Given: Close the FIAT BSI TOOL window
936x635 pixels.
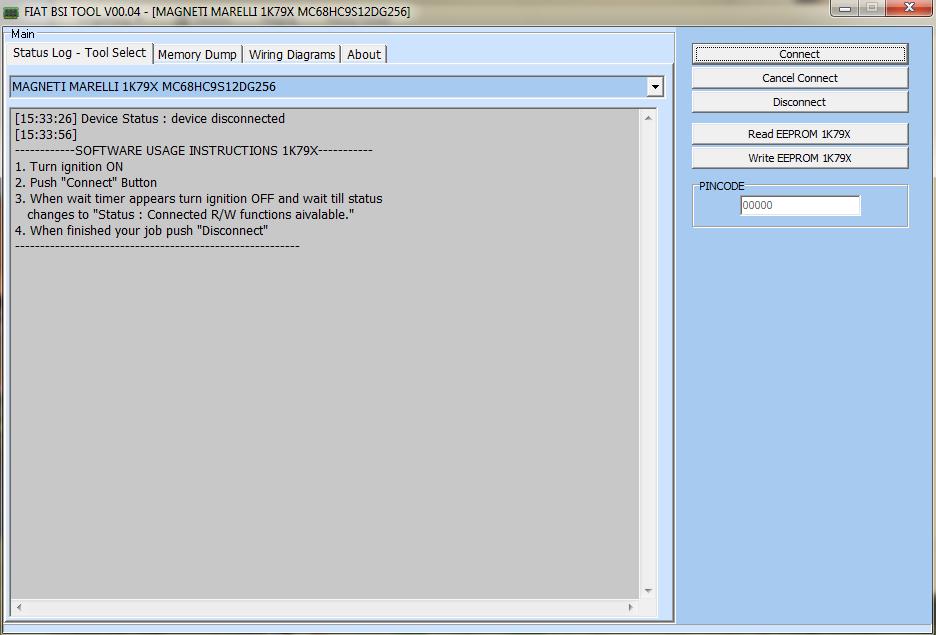Looking at the screenshot, I should click(910, 8).
